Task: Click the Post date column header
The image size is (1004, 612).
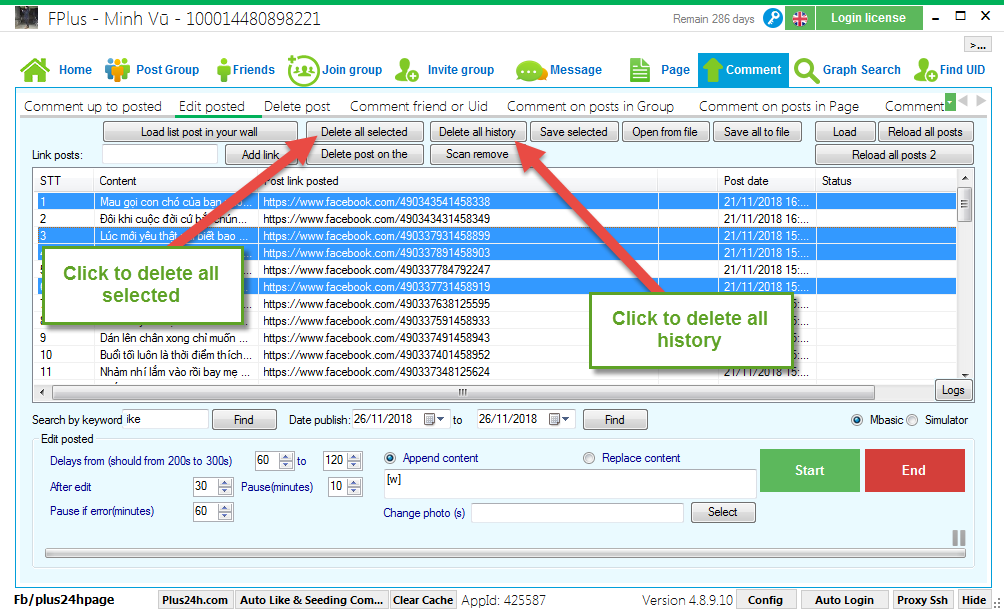Action: [767, 181]
